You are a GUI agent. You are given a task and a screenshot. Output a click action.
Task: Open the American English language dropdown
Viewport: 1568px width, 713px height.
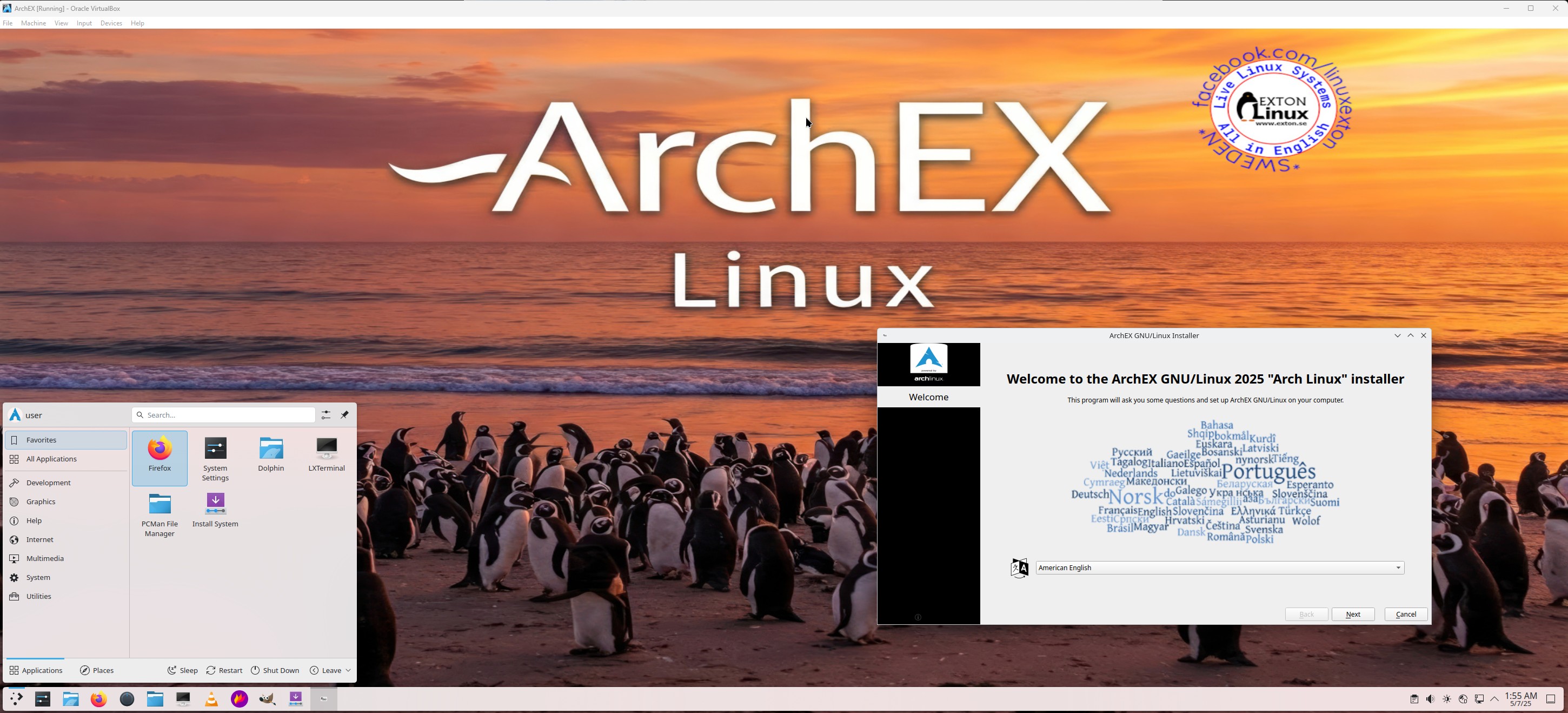1220,567
